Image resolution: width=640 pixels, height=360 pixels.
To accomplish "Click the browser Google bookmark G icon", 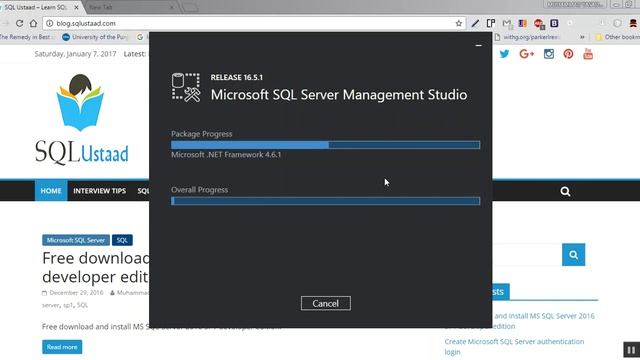I will point(140,37).
